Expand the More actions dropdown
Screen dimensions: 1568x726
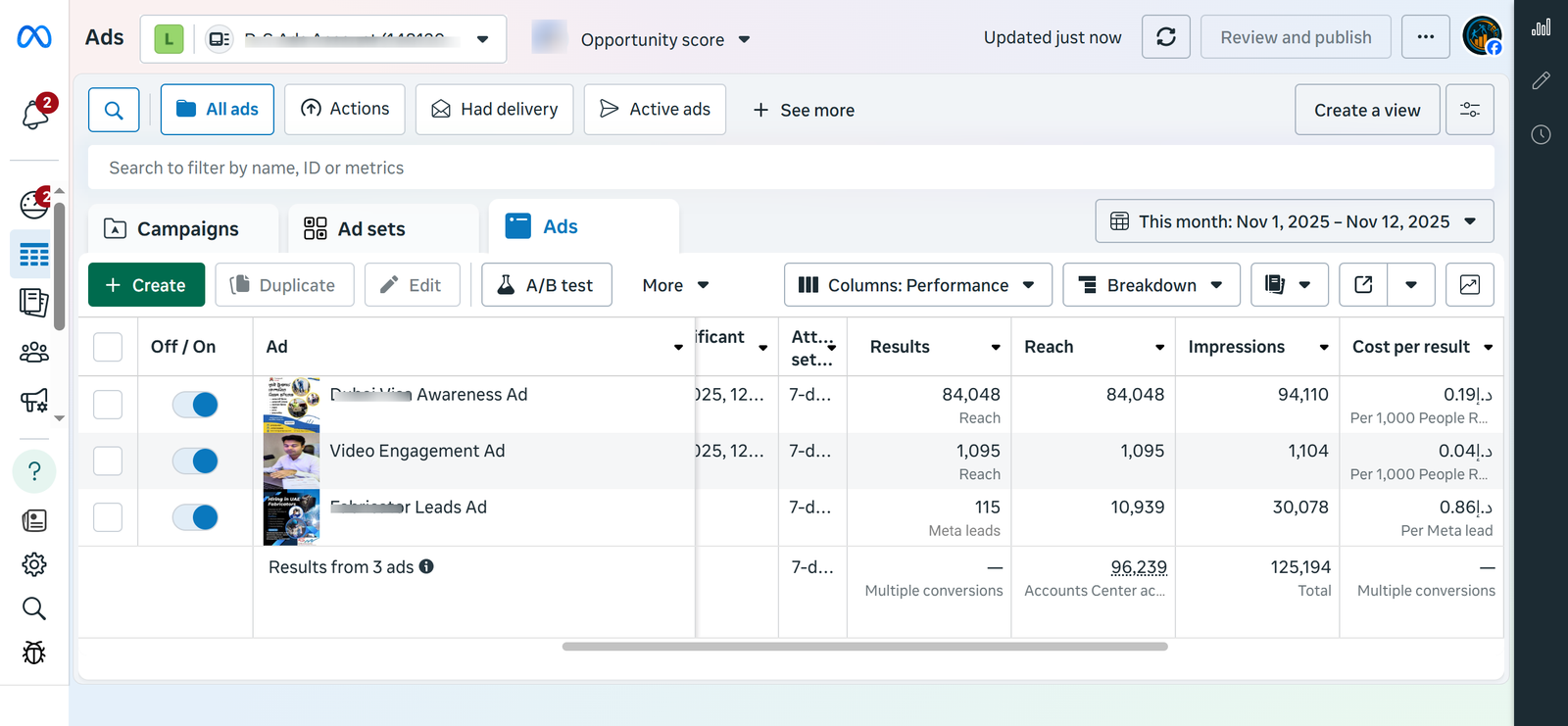tap(675, 285)
